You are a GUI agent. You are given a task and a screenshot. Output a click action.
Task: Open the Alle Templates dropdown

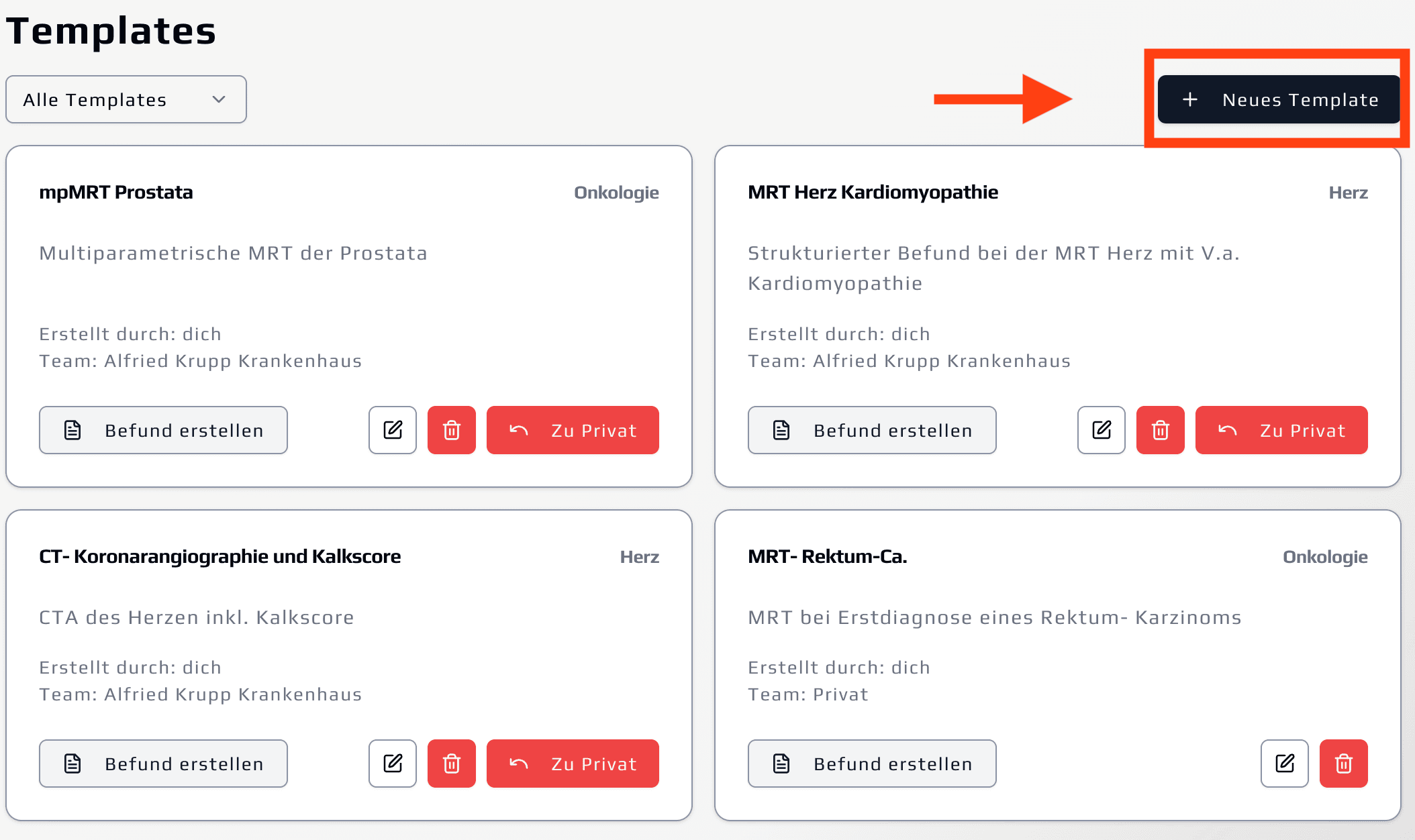pos(126,99)
